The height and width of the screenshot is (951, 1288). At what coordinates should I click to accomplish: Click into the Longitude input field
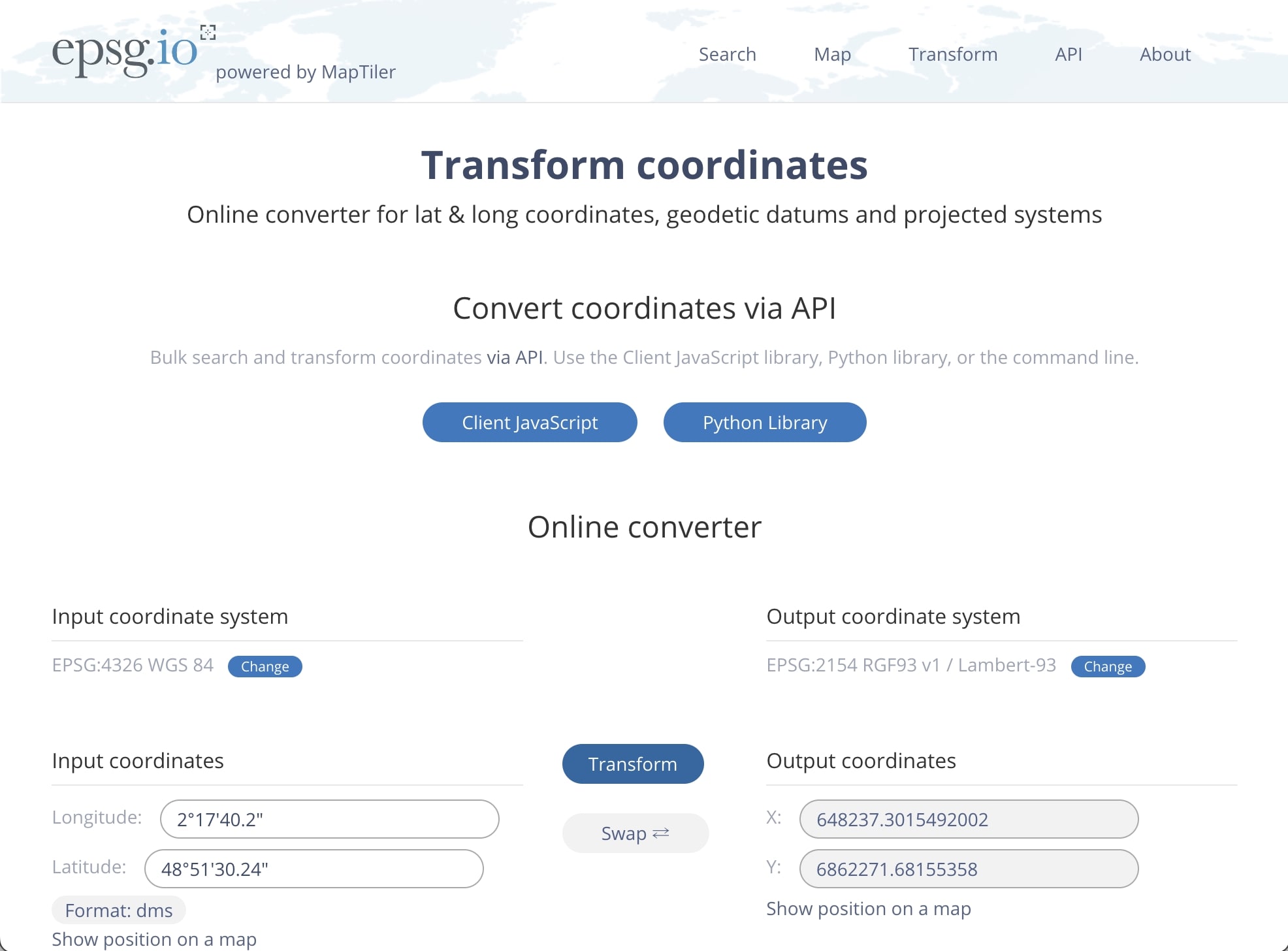(x=329, y=819)
